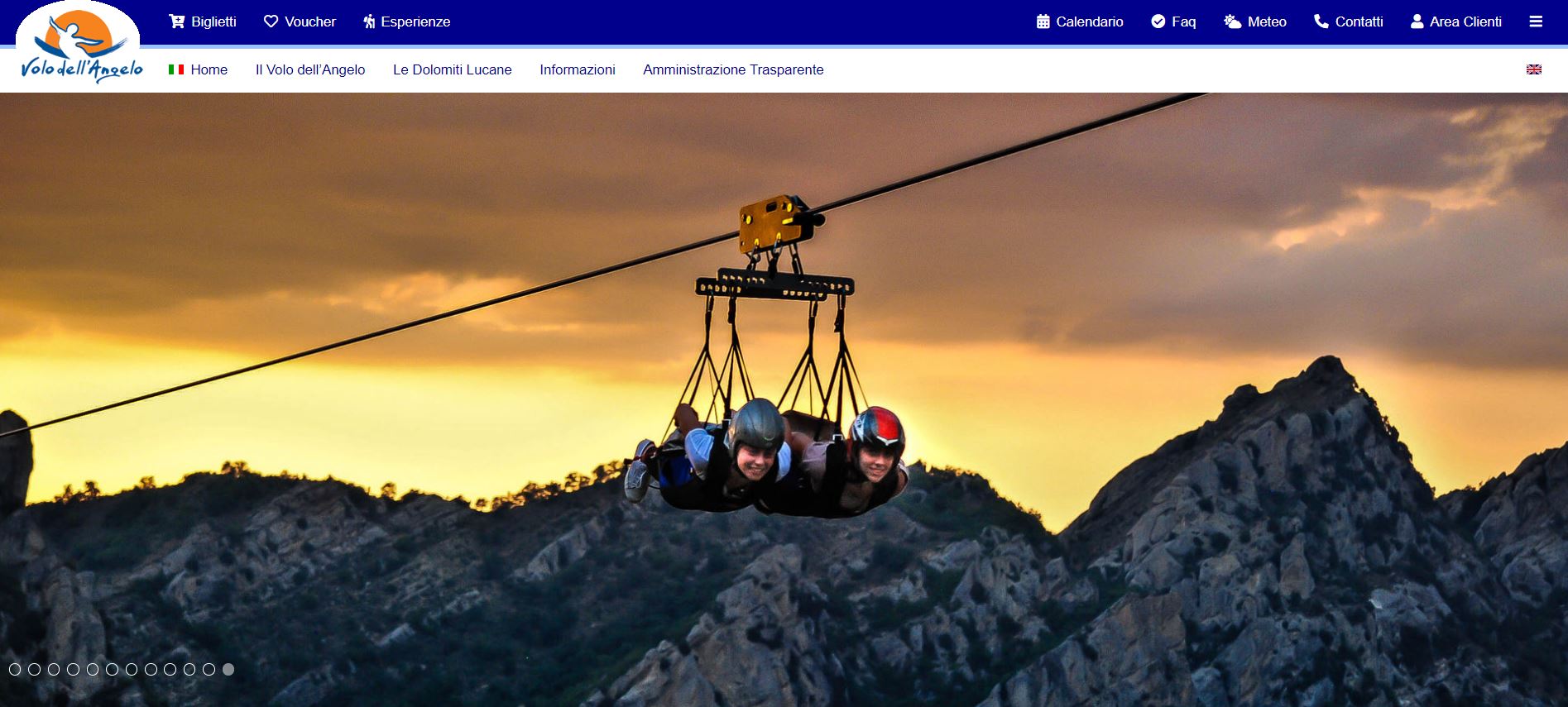Click the user icon beside Area Clienti

pos(1417,21)
